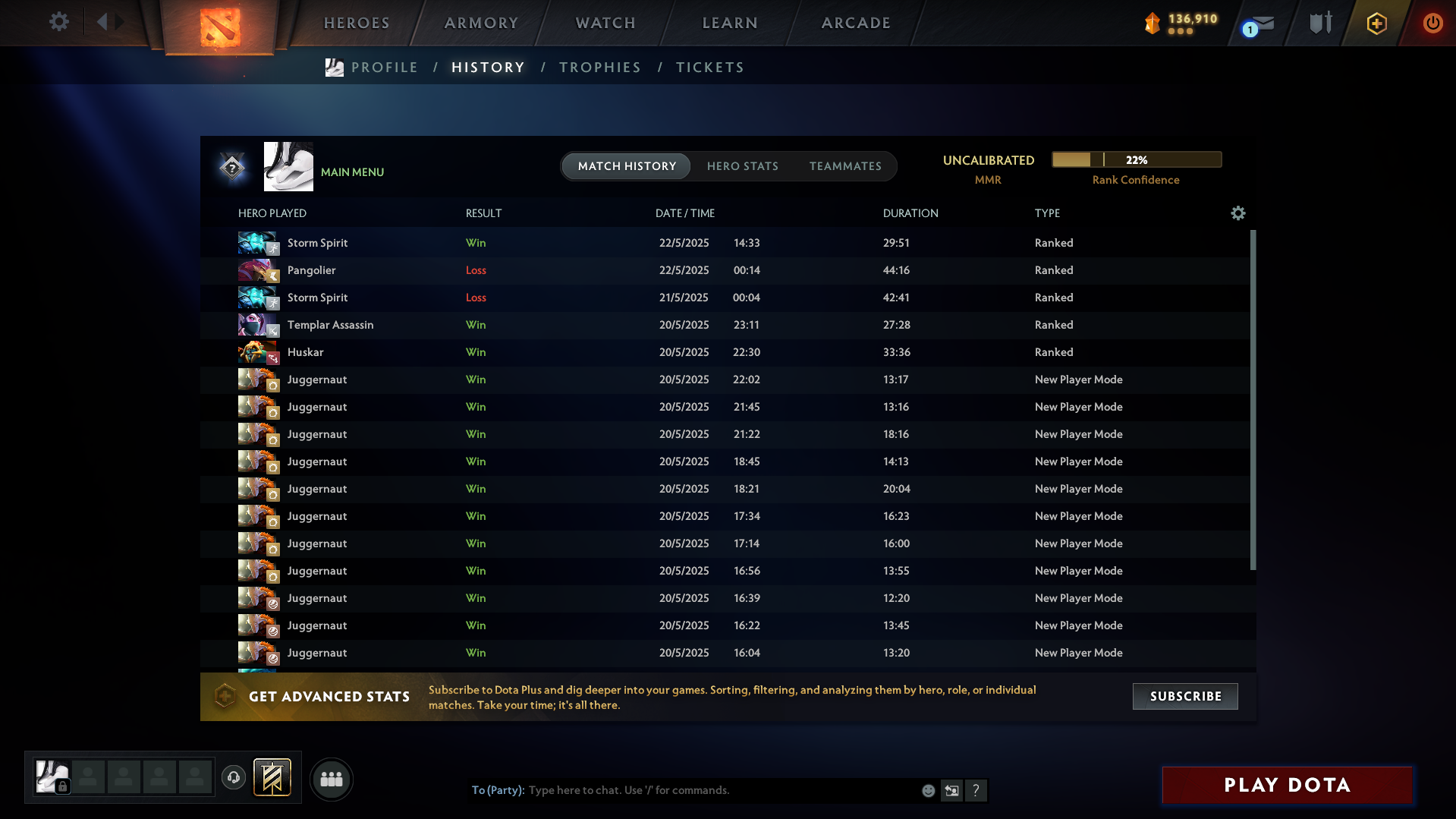Click the Storm Spirit hero icon at 14:33
Image resolution: width=1456 pixels, height=819 pixels.
point(258,243)
